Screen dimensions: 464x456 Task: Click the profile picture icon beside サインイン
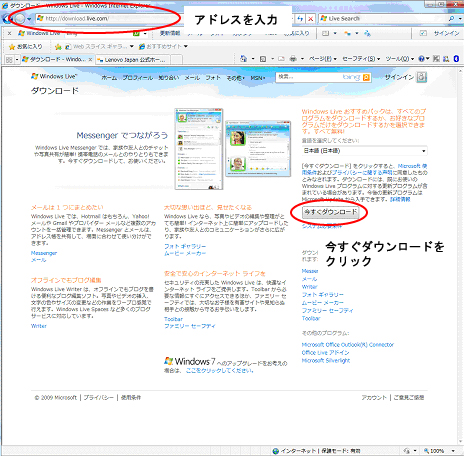(x=421, y=77)
